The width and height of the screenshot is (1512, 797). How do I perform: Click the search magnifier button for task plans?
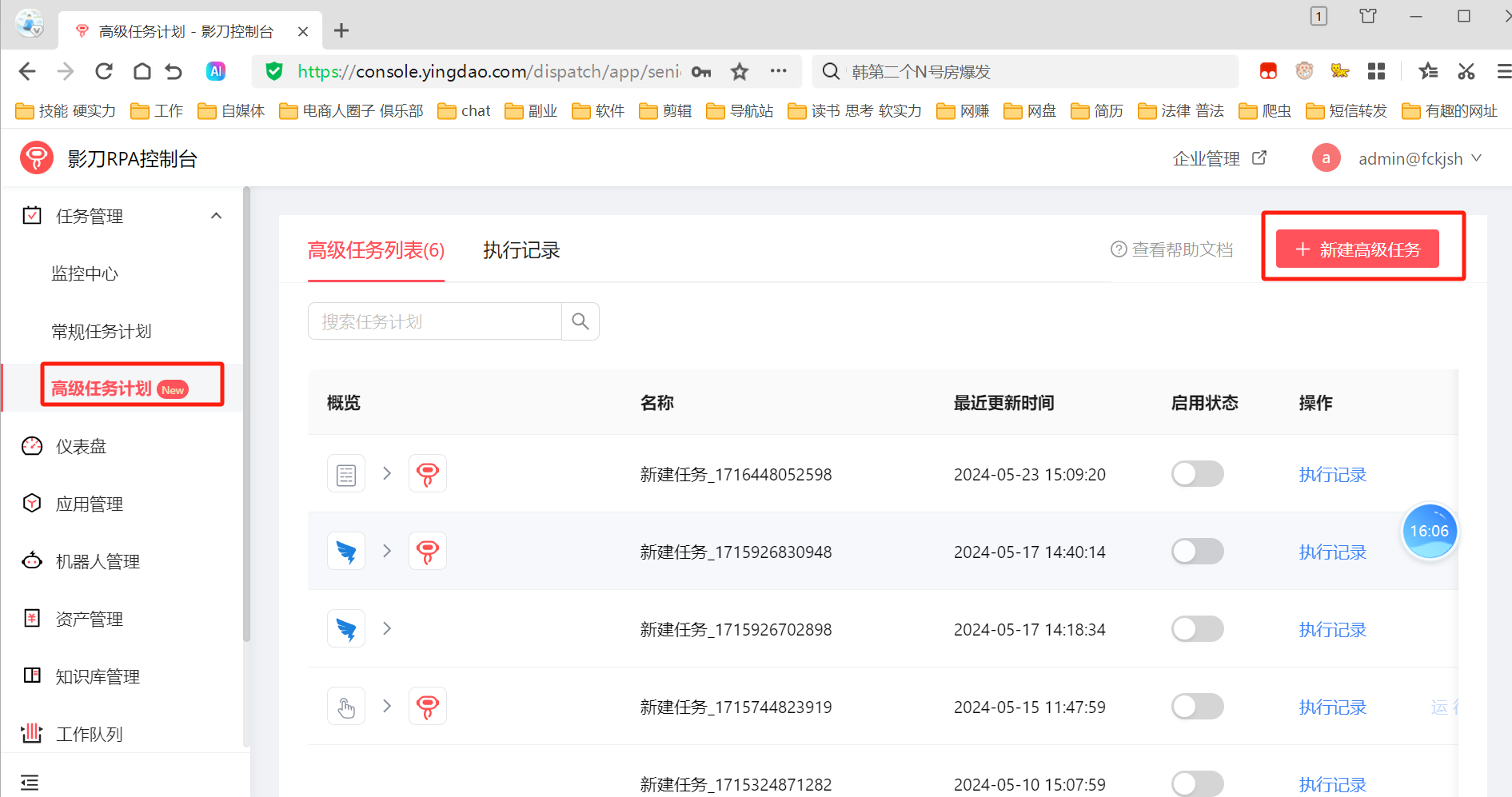[580, 321]
